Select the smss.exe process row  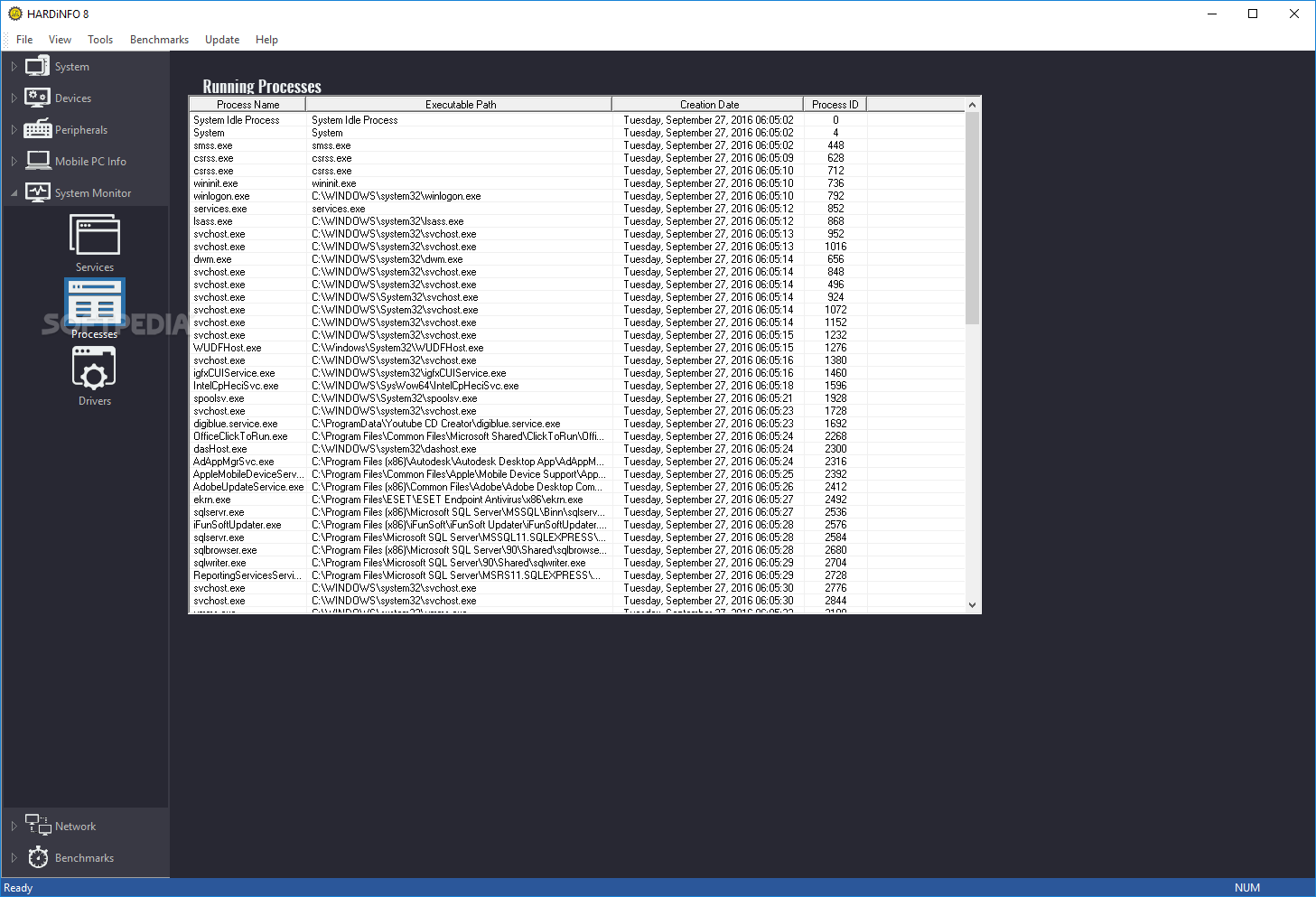click(x=576, y=145)
